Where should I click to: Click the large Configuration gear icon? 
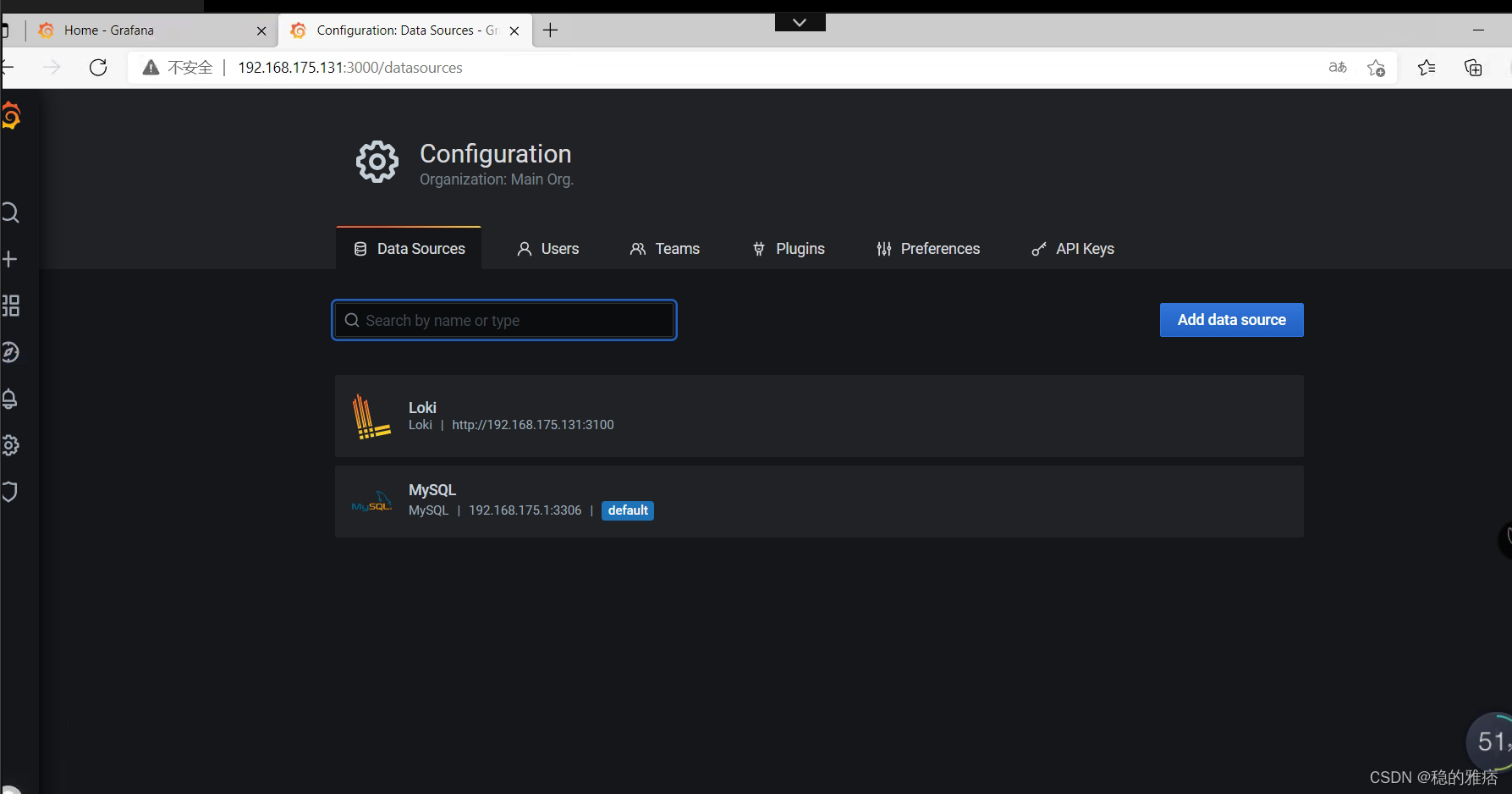[x=377, y=162]
